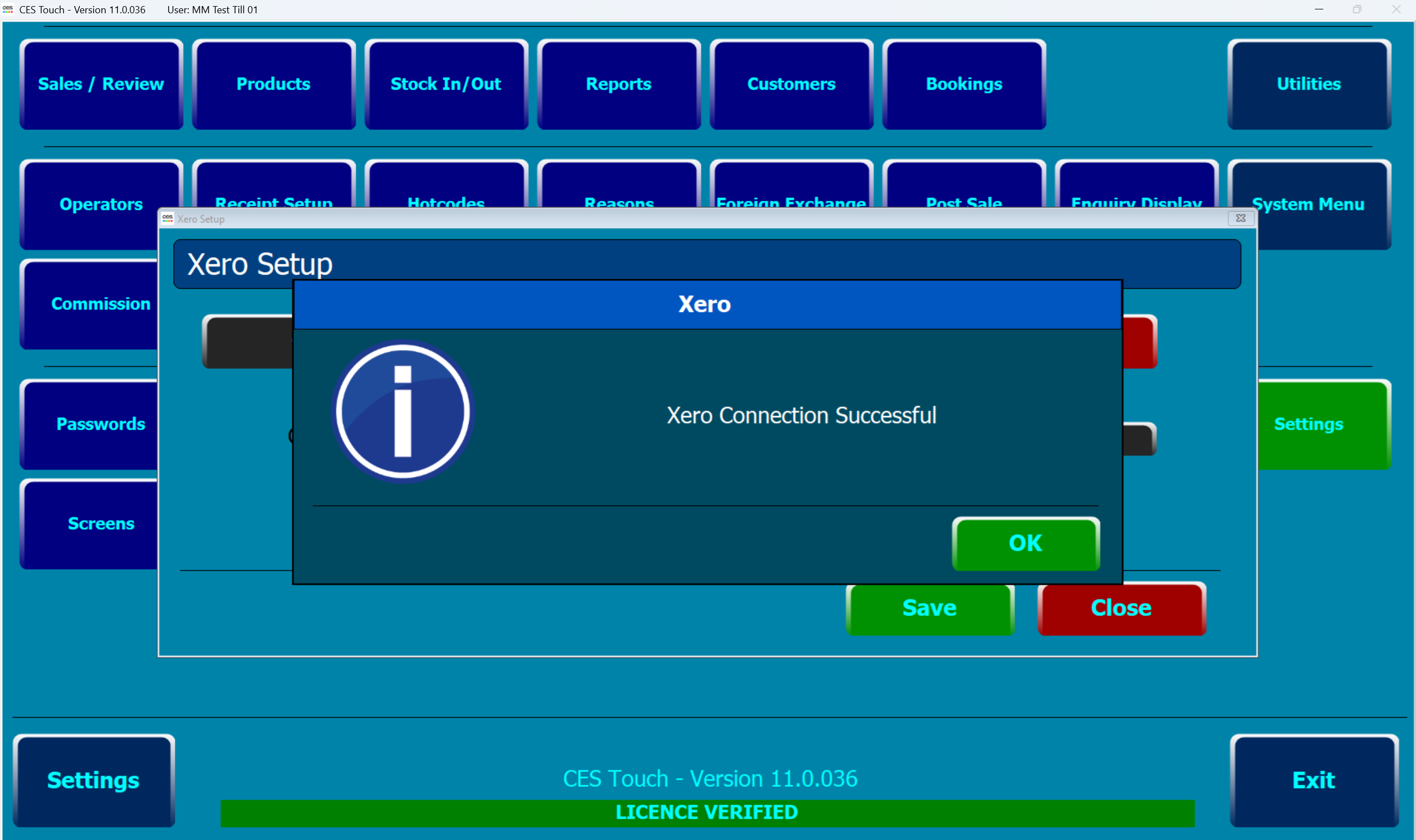The image size is (1416, 840).
Task: Click the CES logo icon in the title bar
Action: click(8, 9)
